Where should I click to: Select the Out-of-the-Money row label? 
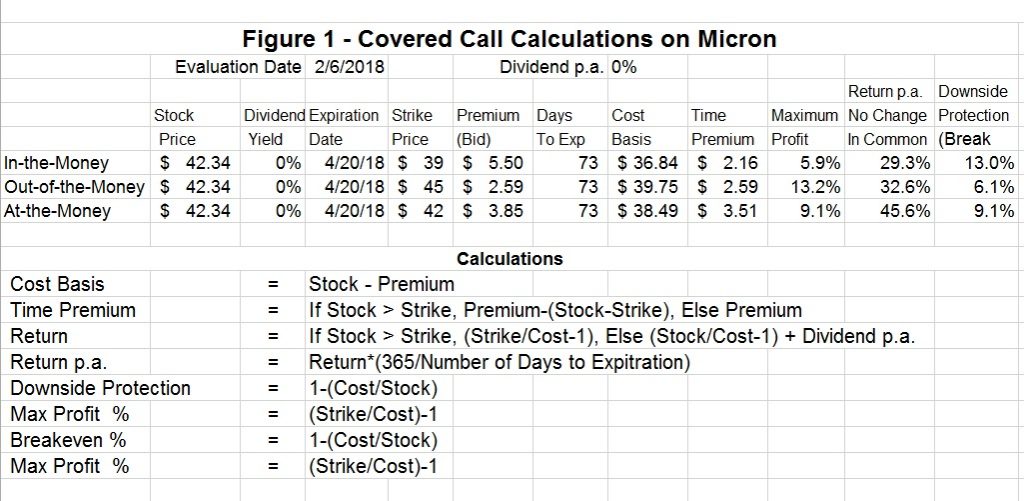coord(74,187)
